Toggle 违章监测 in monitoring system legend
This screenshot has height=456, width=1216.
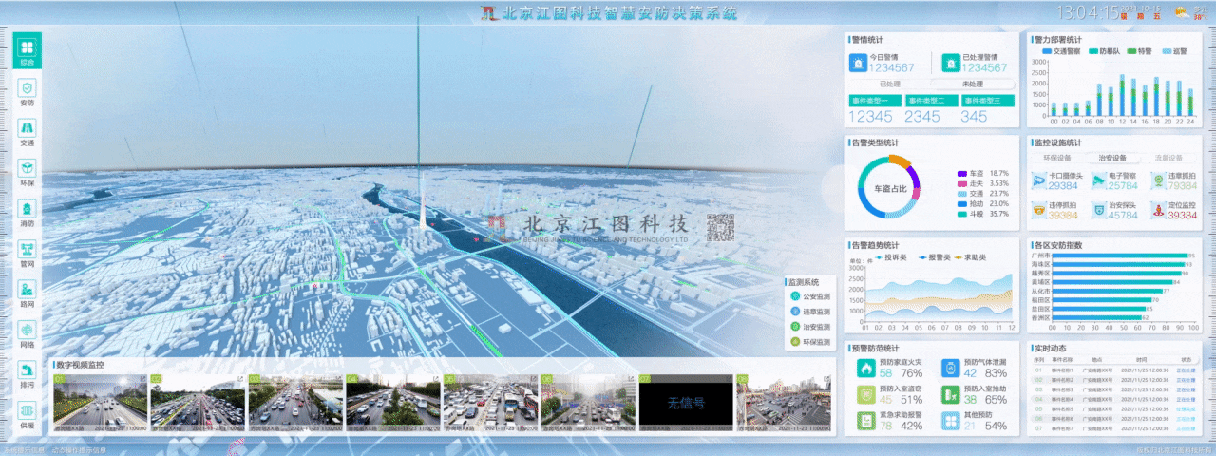coord(810,311)
